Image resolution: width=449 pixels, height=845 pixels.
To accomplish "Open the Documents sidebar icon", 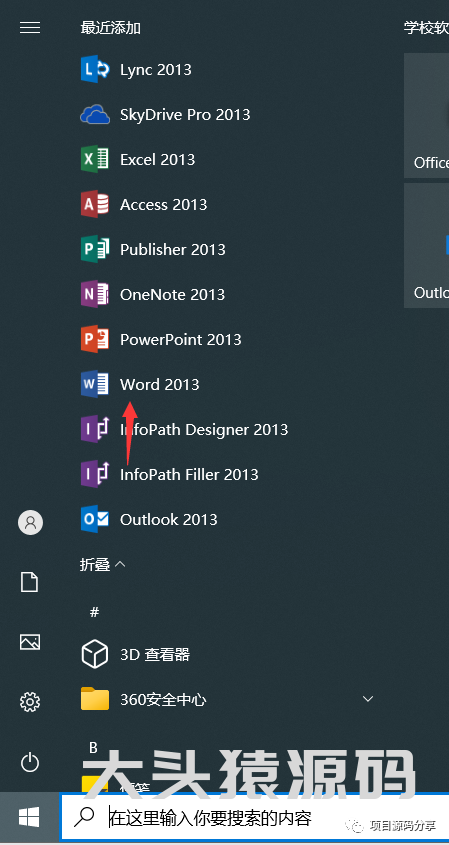I will pos(30,583).
